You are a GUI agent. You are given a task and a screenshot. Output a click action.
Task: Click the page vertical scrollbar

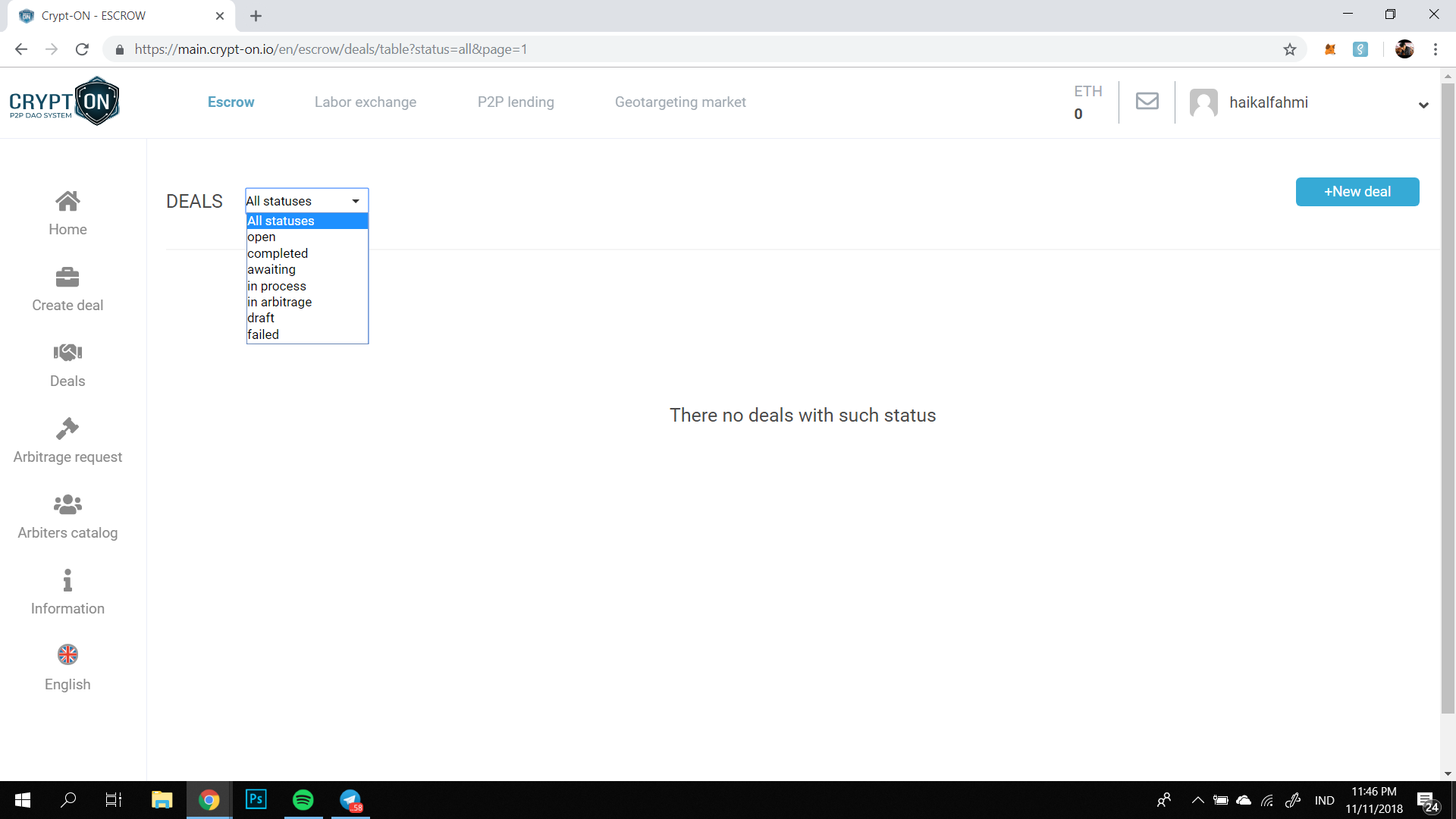click(1448, 398)
